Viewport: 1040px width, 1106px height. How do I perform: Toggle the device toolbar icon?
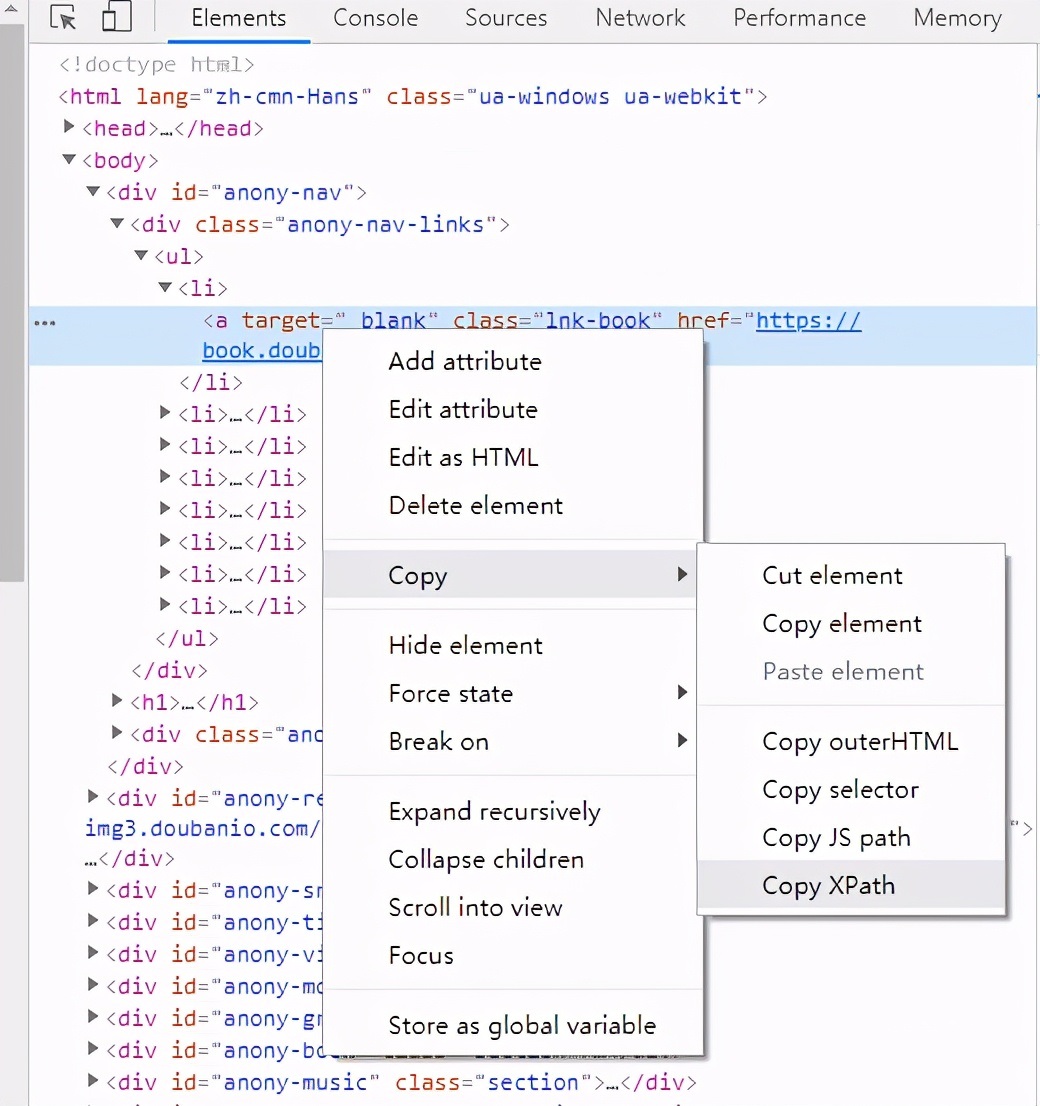[x=117, y=18]
